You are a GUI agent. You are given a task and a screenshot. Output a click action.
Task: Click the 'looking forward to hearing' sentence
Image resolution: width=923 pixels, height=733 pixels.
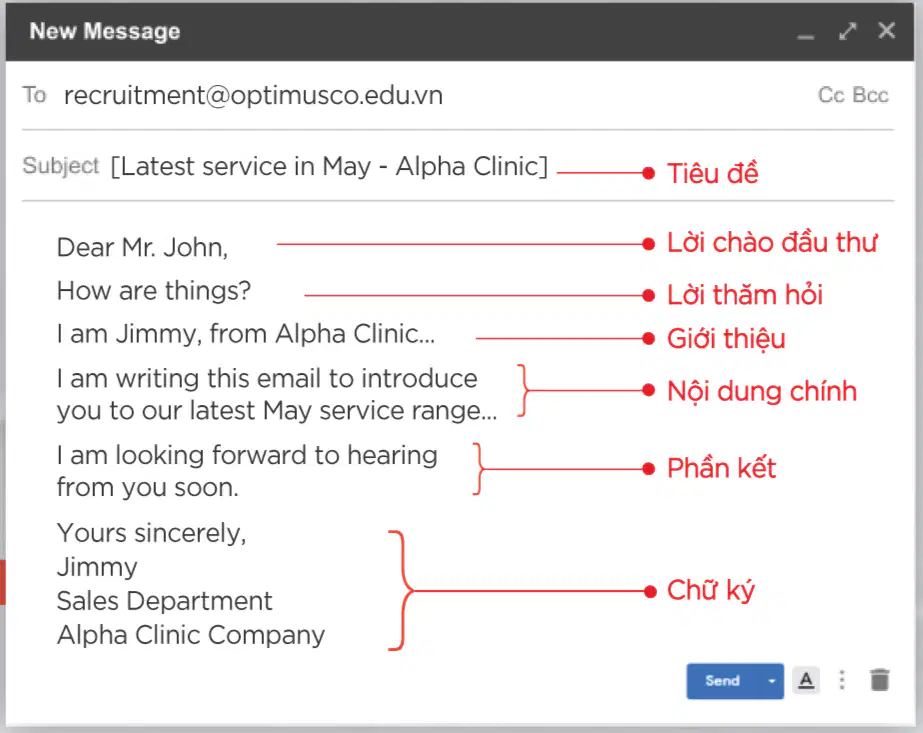247,471
